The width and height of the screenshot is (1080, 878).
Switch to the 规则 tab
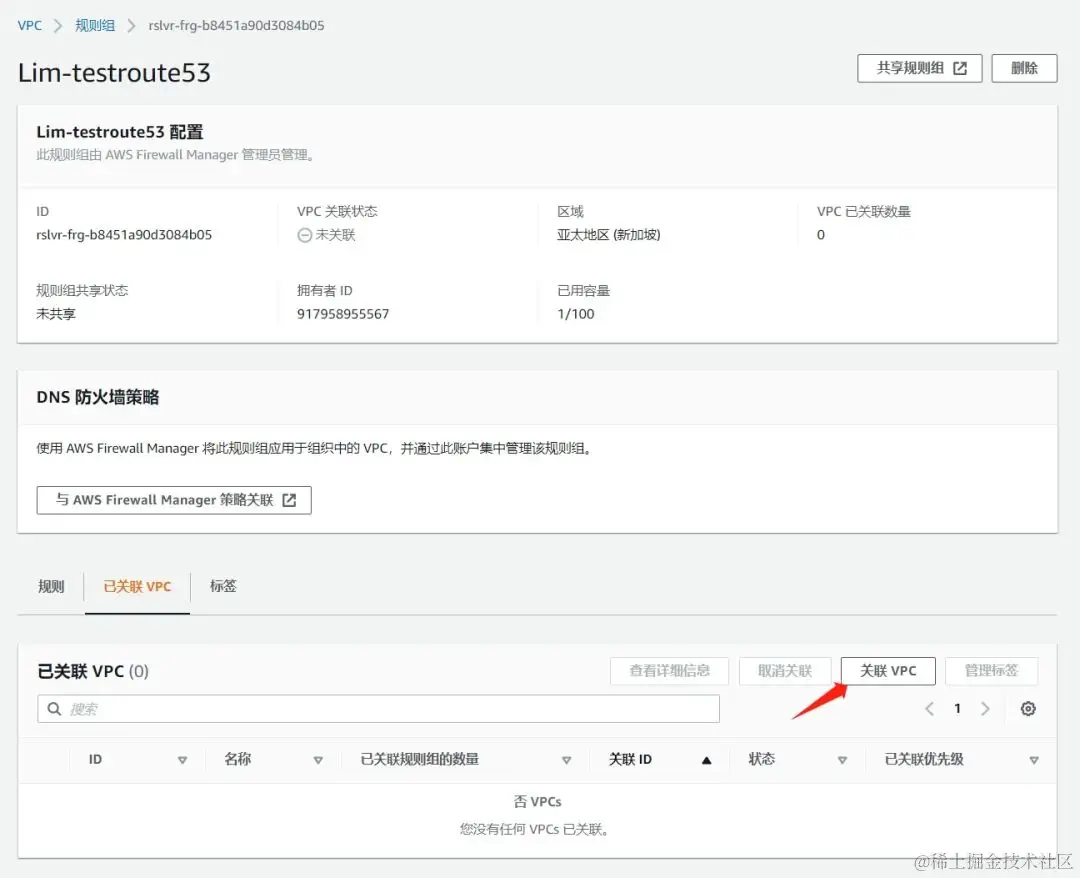[x=51, y=587]
